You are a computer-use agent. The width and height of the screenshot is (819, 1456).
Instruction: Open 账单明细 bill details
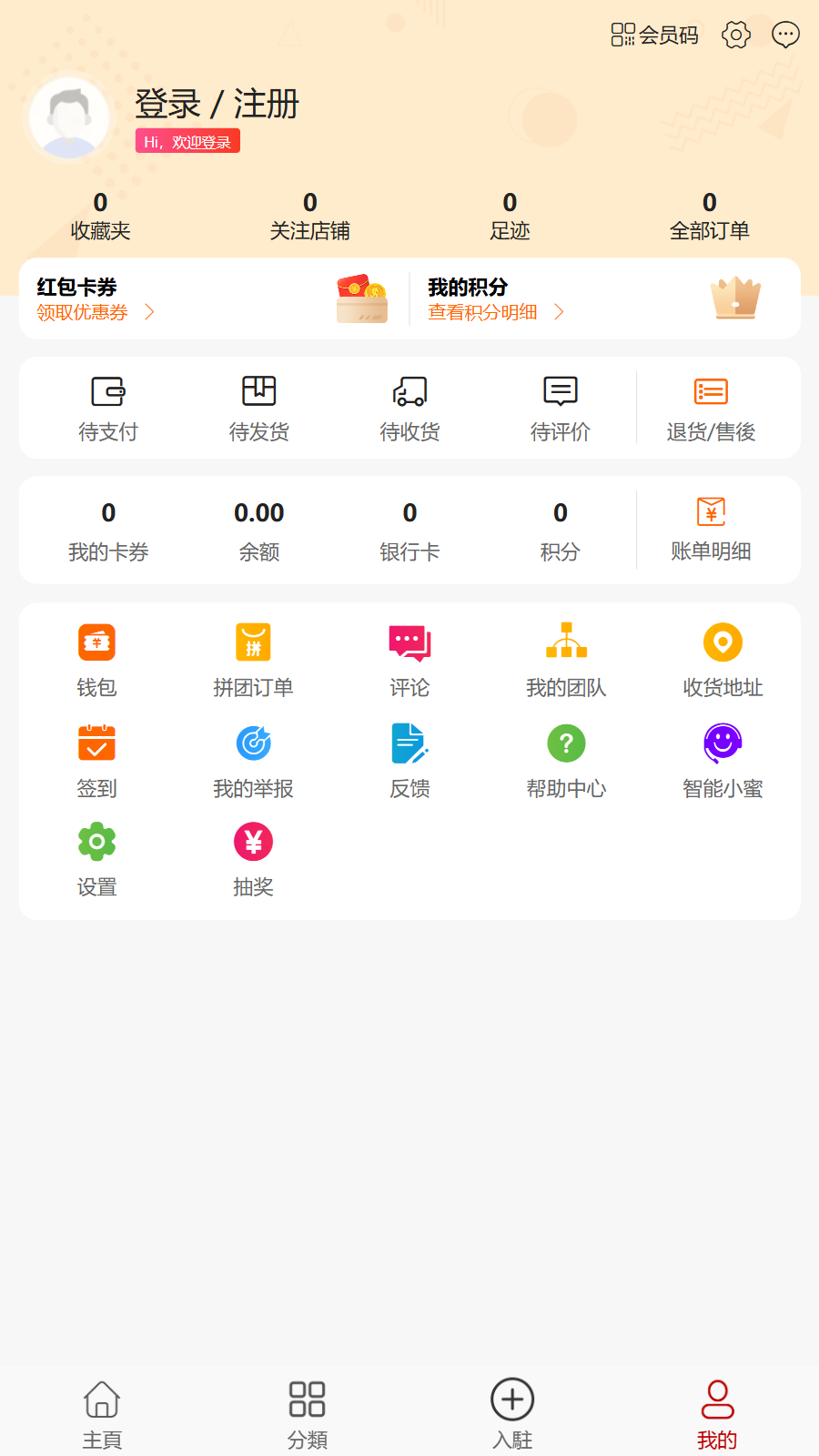711,531
